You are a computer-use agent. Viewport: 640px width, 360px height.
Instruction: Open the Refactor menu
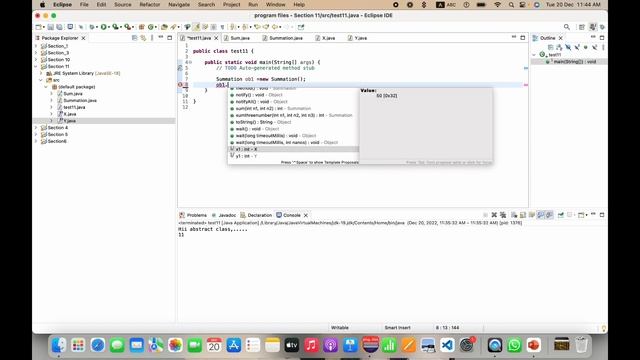150,4
